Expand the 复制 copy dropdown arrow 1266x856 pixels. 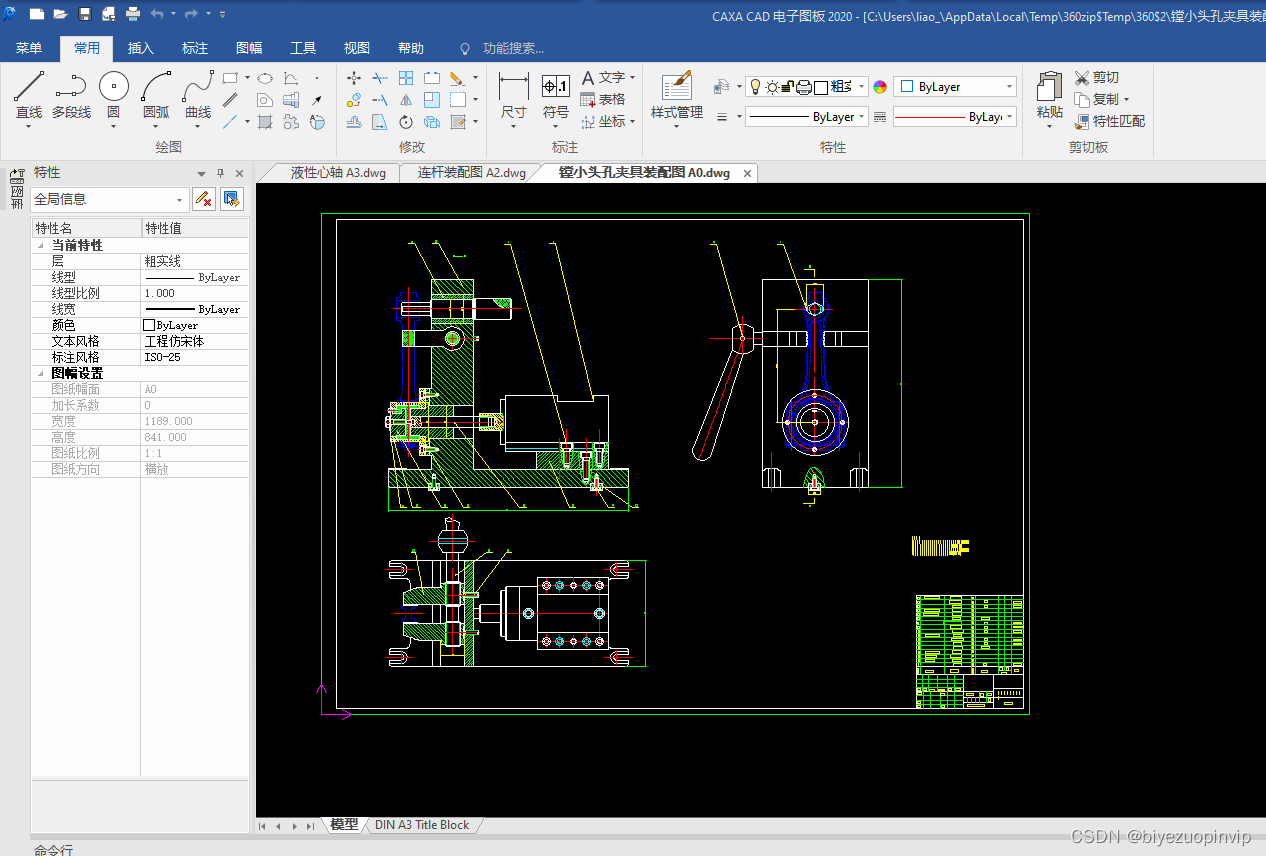pos(1126,100)
